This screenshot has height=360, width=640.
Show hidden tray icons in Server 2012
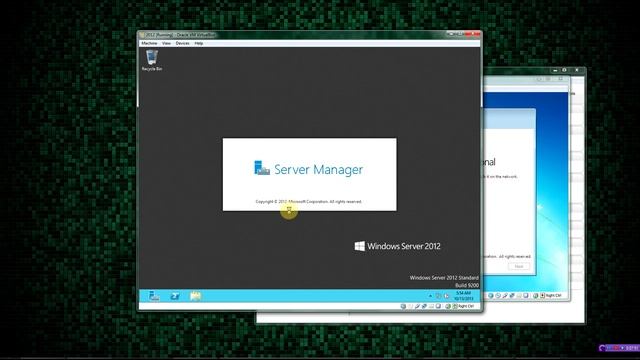pos(431,296)
